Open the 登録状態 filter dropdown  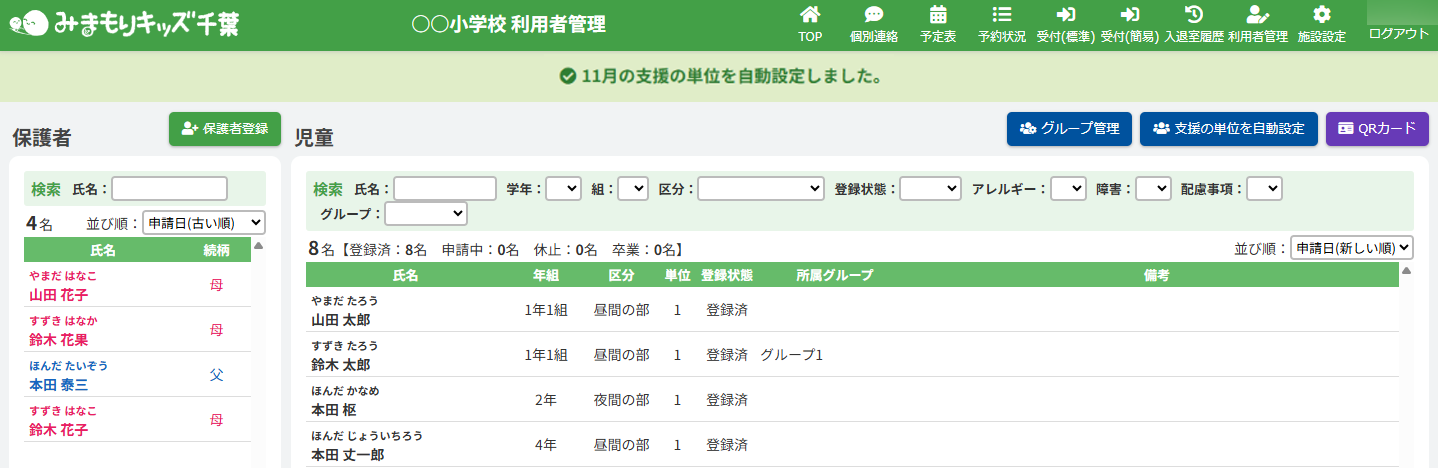pos(930,188)
